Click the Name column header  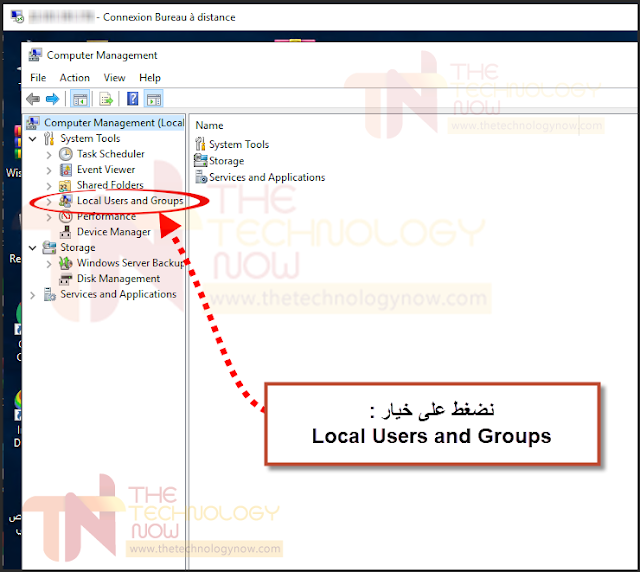tap(209, 125)
